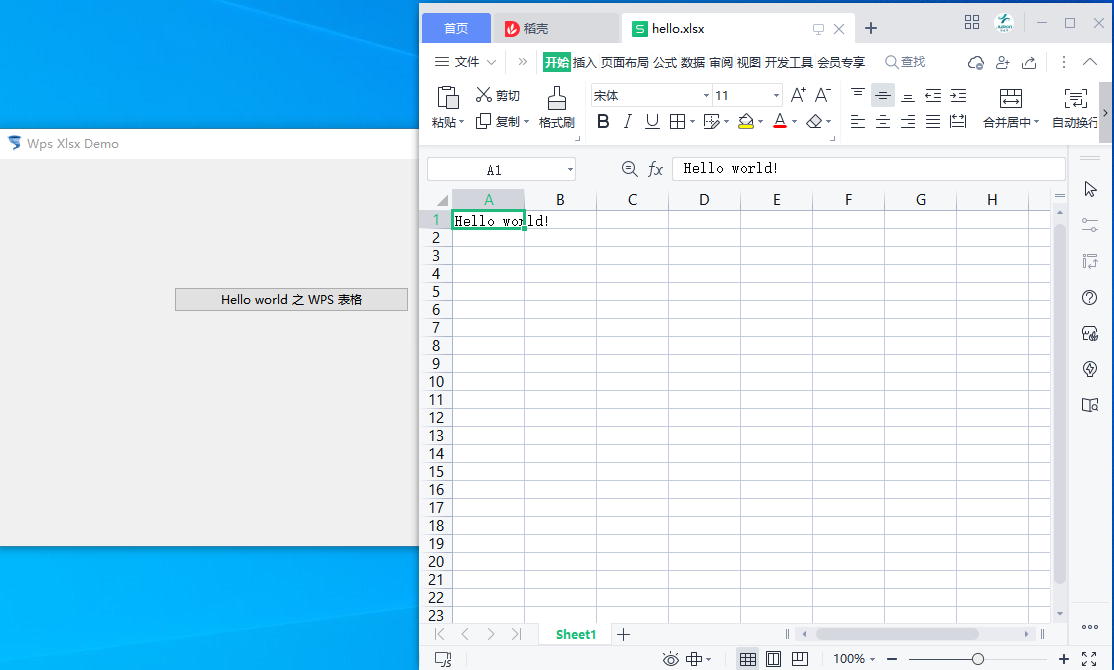Click the help question mark sidebar icon
1114x670 pixels.
[x=1089, y=298]
